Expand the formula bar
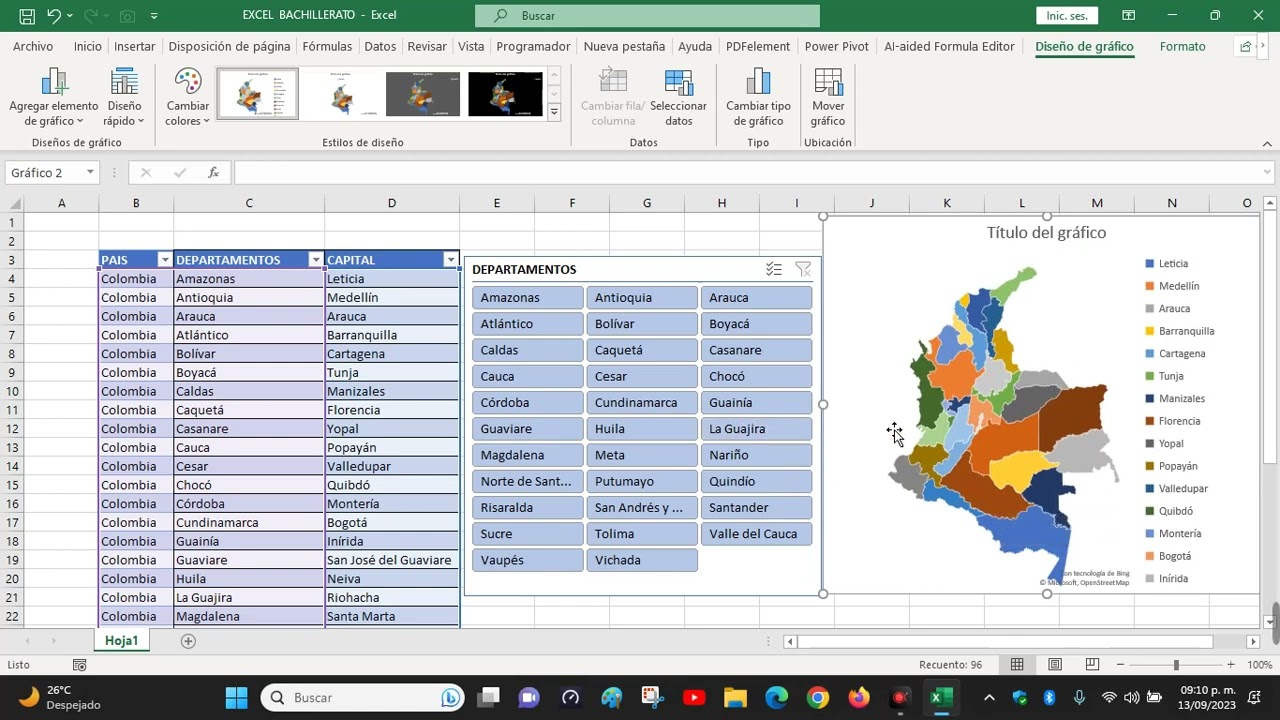 point(1267,173)
